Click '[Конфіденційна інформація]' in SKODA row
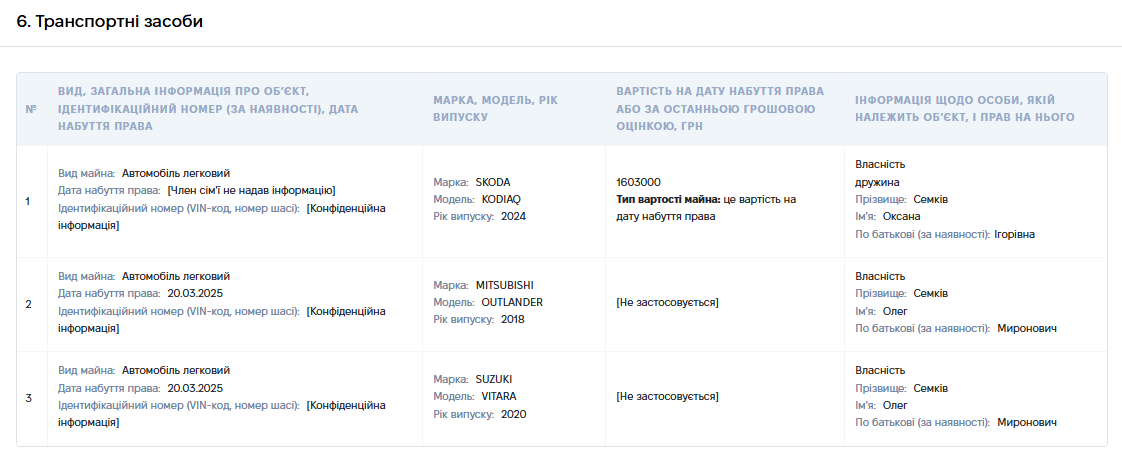 coord(222,216)
